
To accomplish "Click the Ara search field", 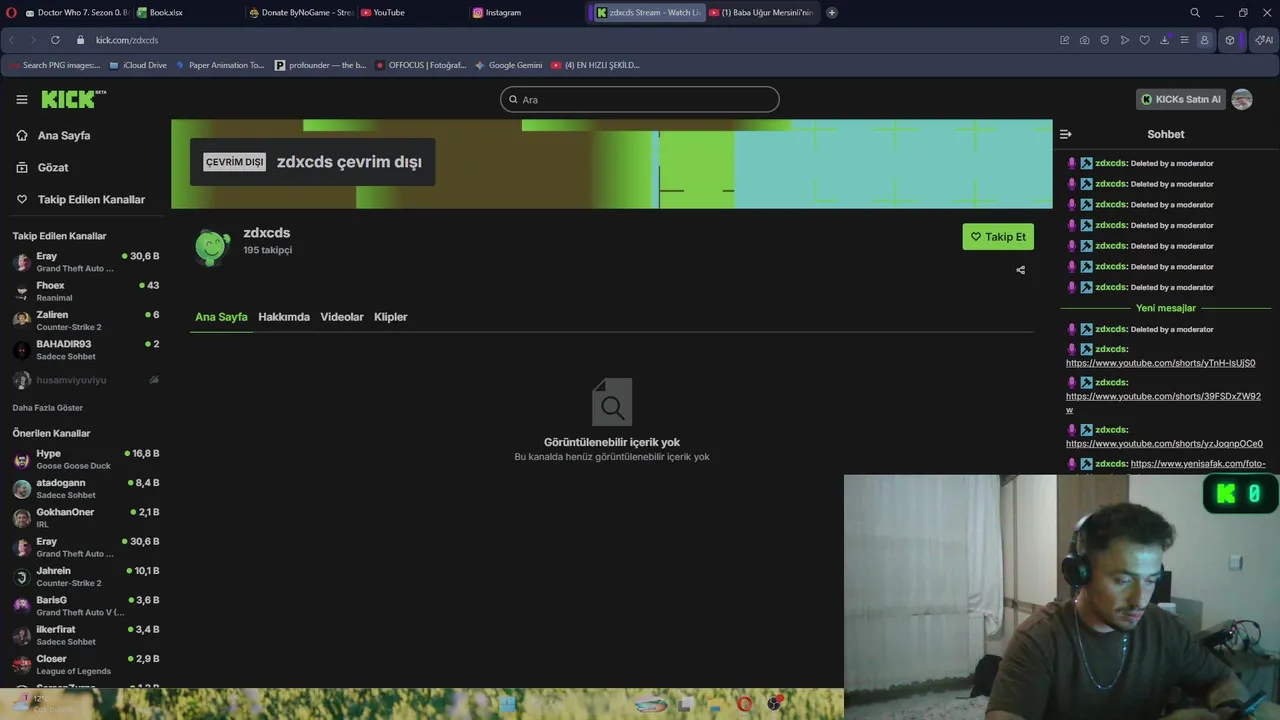I will 640,99.
